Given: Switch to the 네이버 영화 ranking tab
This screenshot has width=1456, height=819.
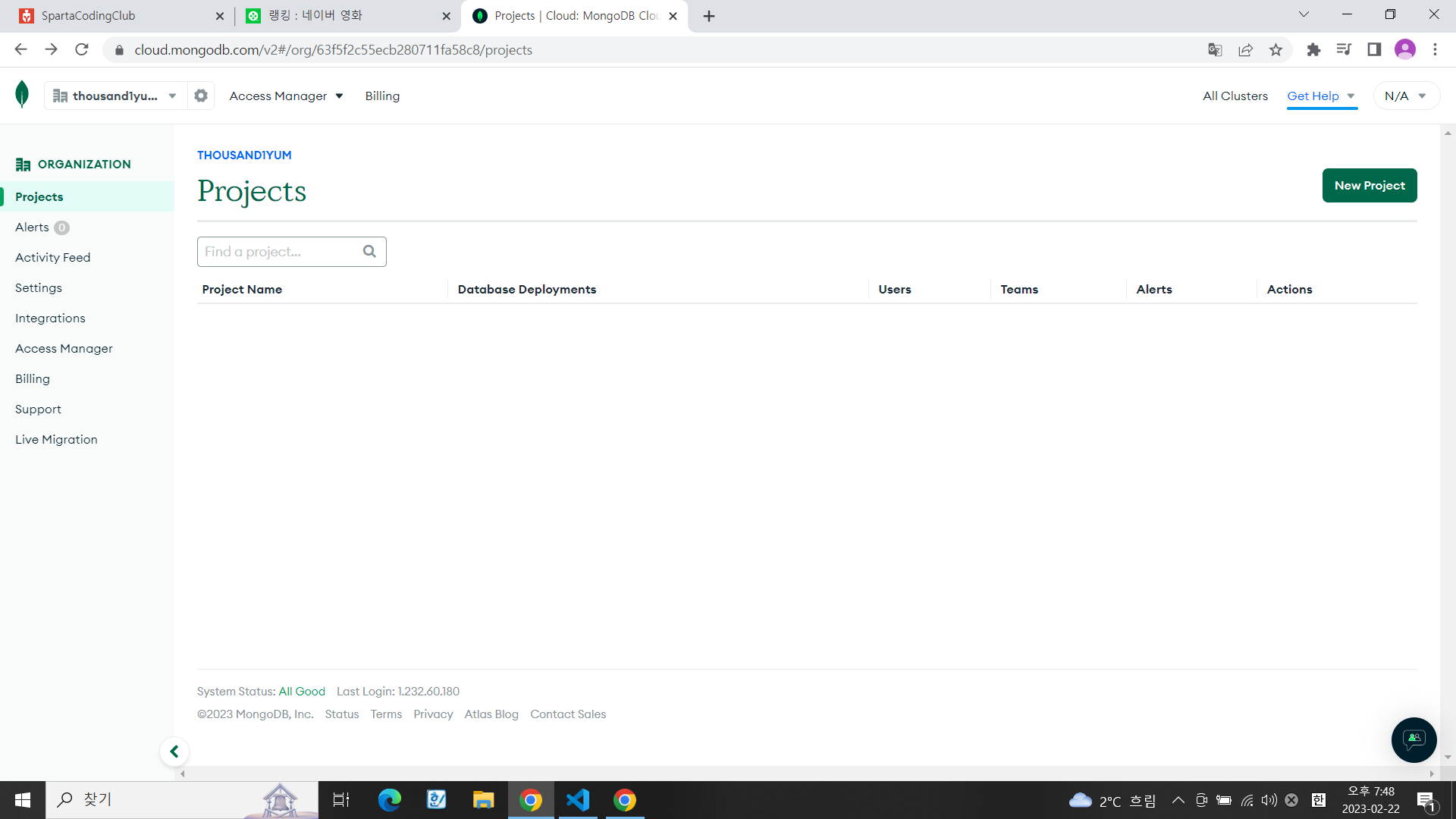Looking at the screenshot, I should [347, 16].
